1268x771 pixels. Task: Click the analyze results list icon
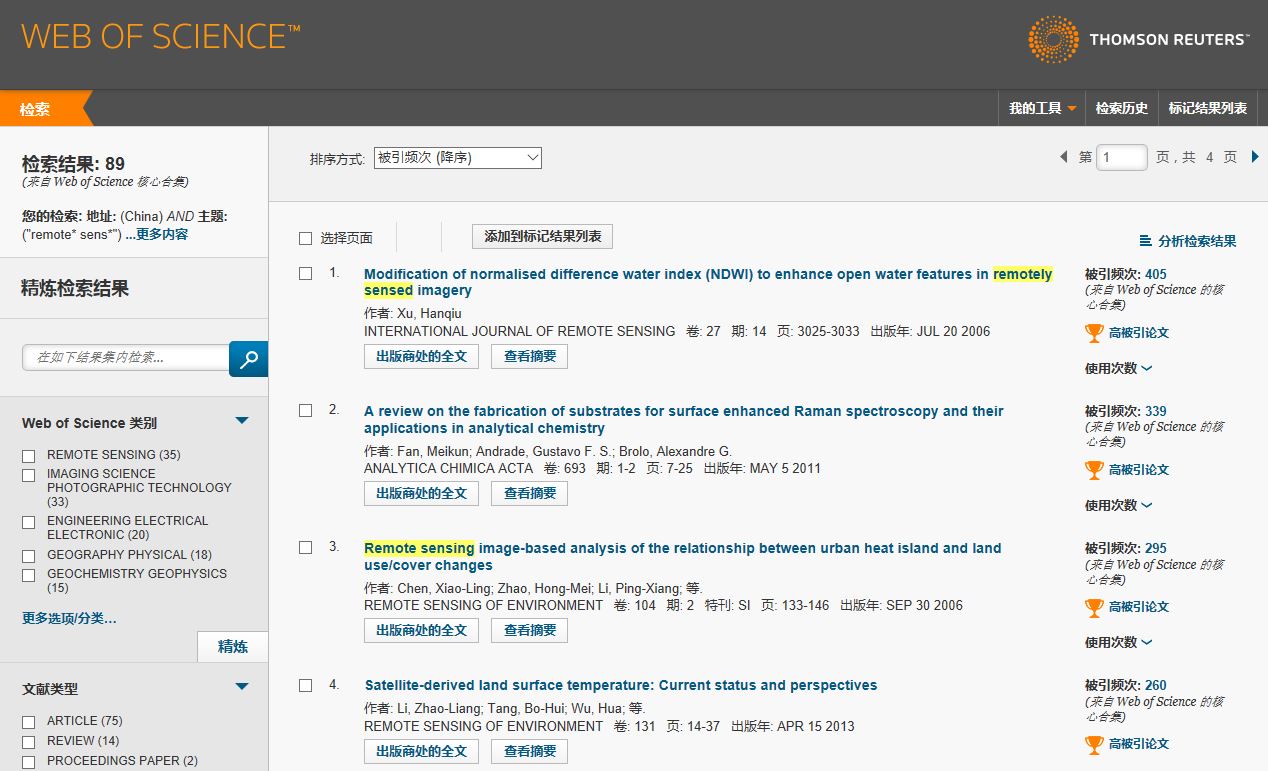(x=1146, y=241)
